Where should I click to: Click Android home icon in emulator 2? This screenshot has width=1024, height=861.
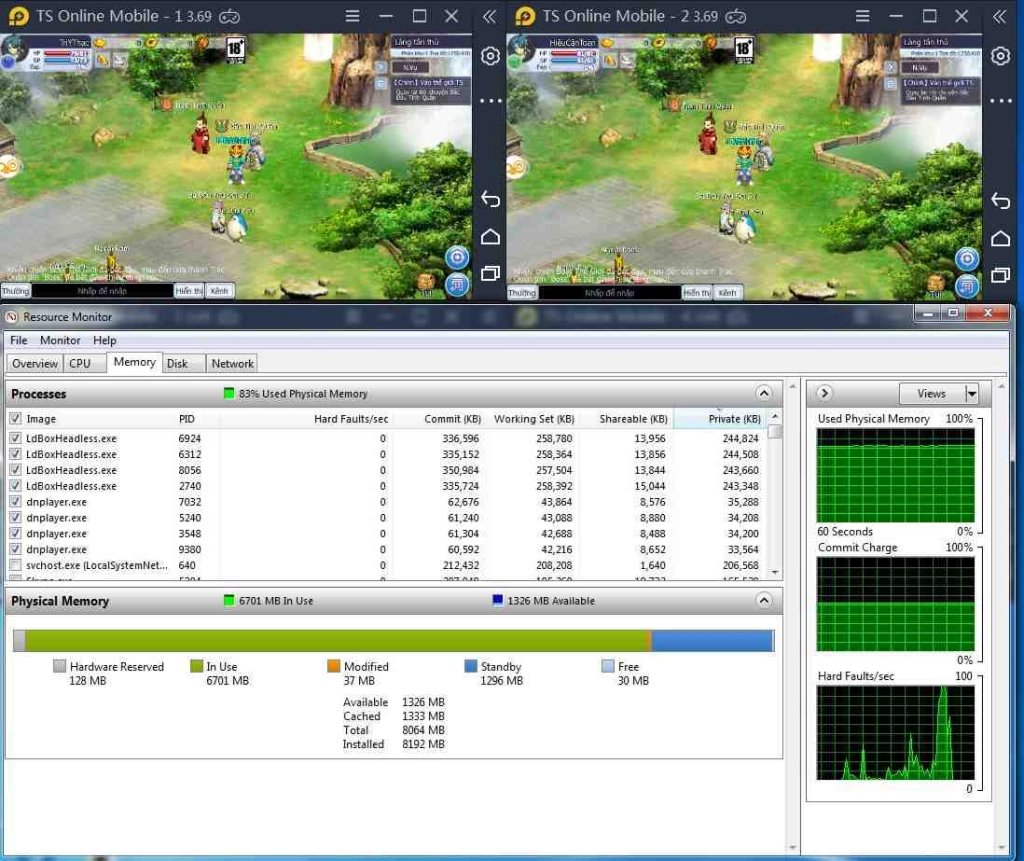1000,238
